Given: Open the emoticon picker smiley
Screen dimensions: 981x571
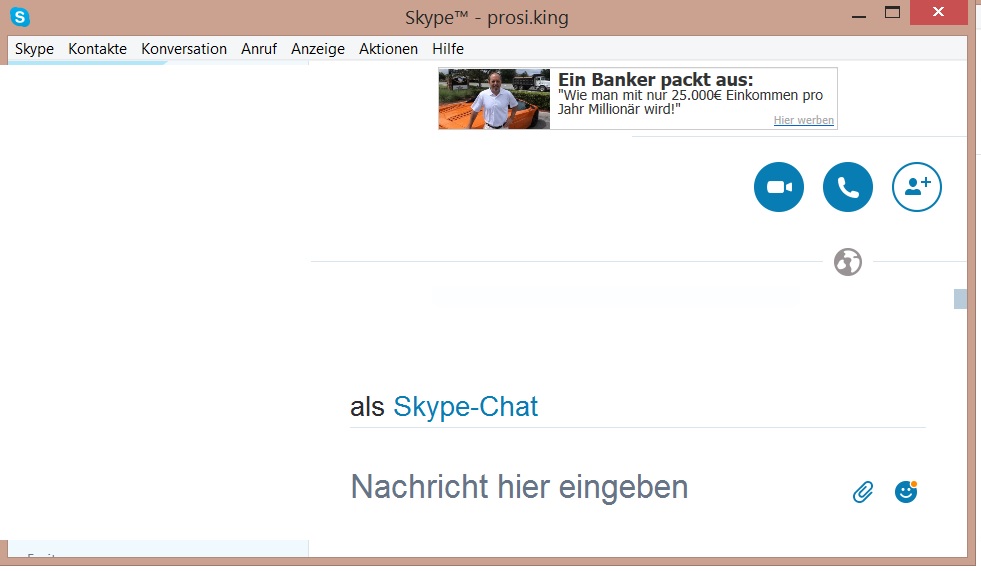Looking at the screenshot, I should point(905,492).
